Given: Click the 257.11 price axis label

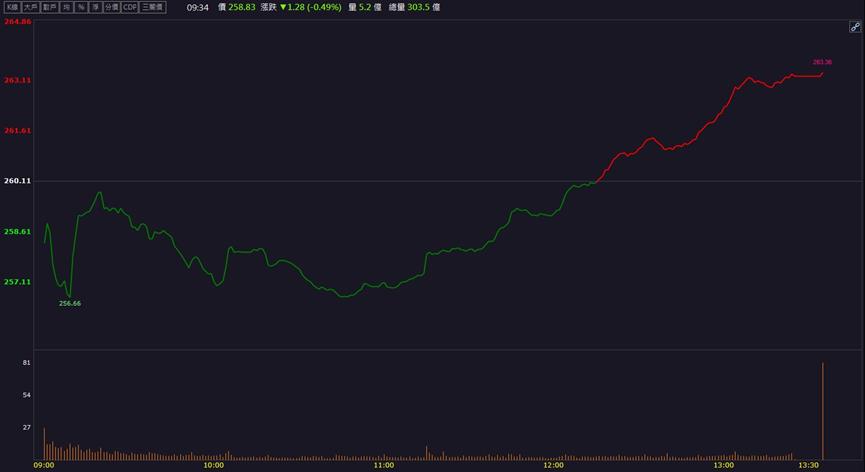Looking at the screenshot, I should point(18,282).
